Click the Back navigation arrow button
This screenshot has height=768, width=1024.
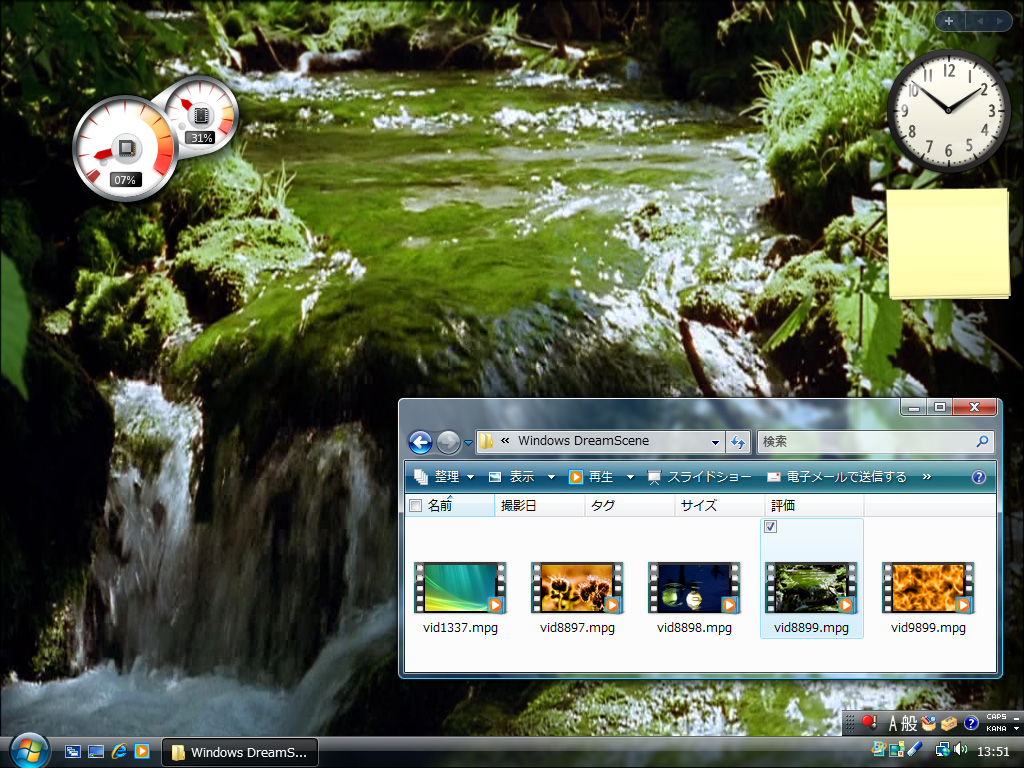pos(420,442)
